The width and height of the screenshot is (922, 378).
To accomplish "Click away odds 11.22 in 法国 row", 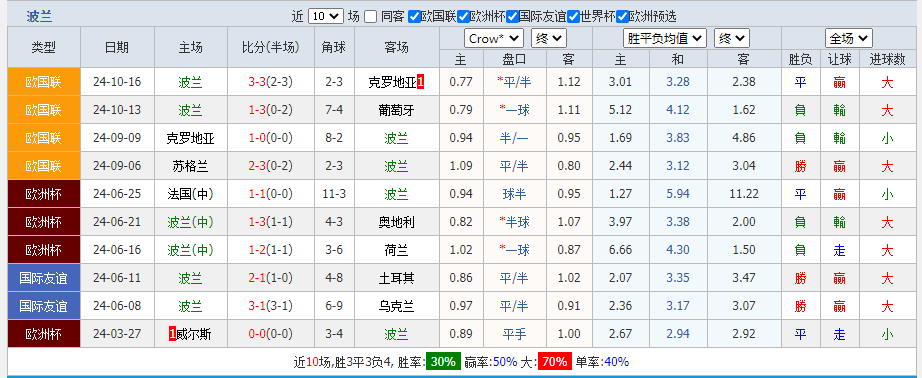I will [x=744, y=194].
